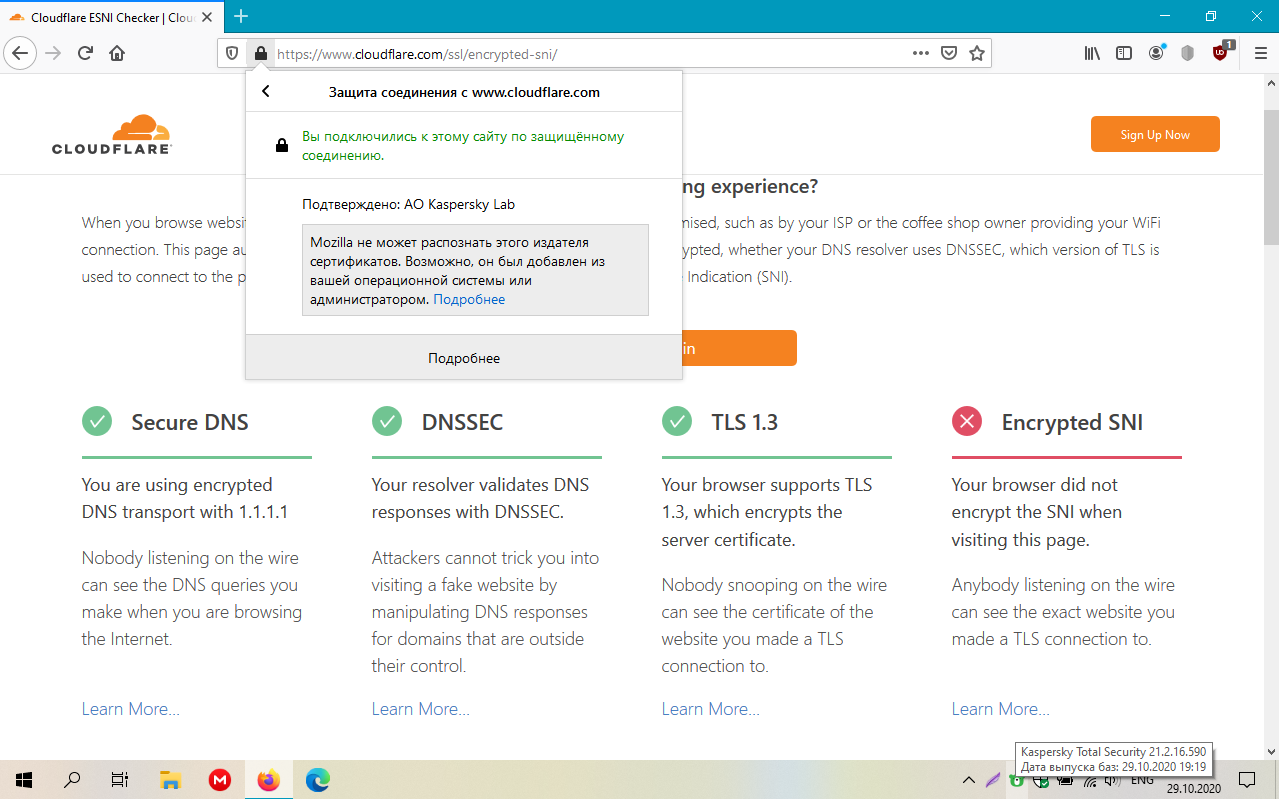
Task: Go back with the browser back arrow
Action: tap(22, 53)
